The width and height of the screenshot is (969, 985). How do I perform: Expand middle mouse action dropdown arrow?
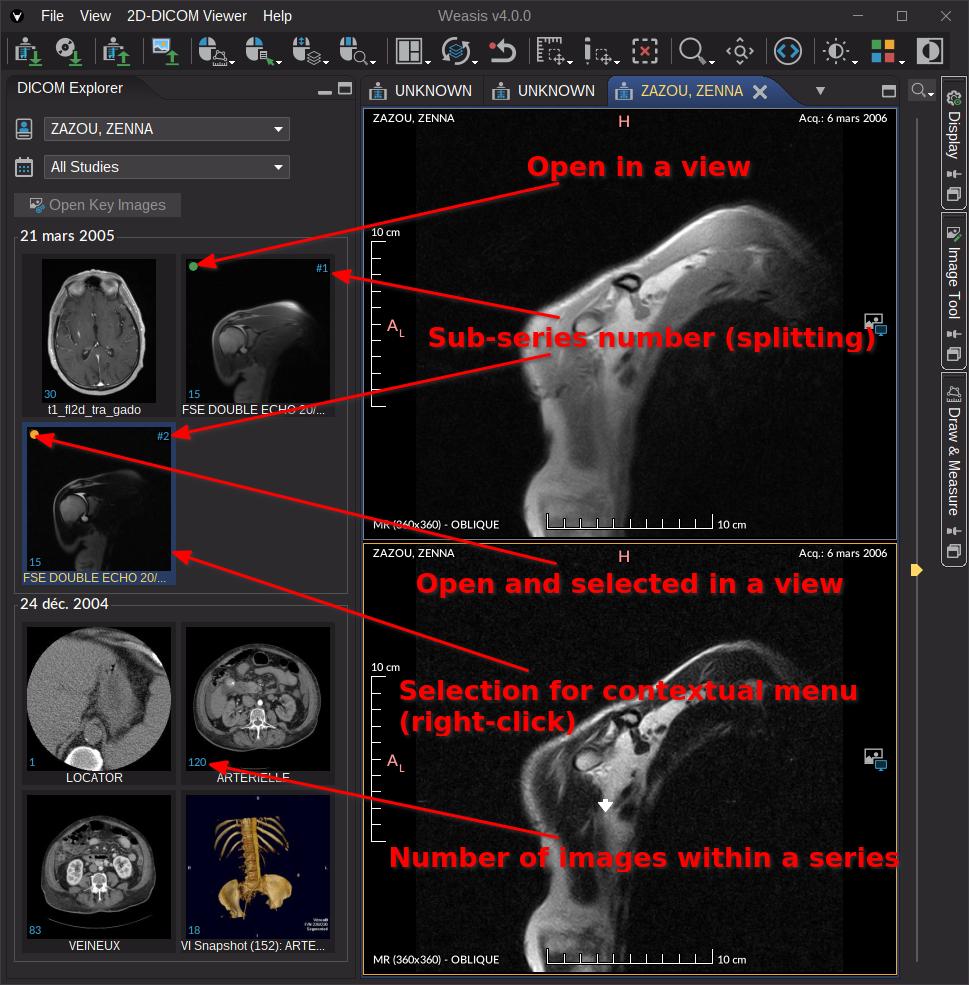279,62
